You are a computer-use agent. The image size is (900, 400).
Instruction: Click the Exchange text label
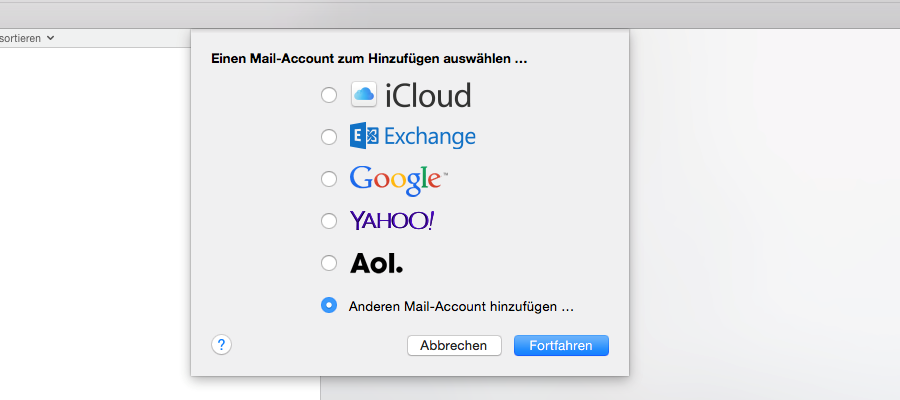pos(429,137)
